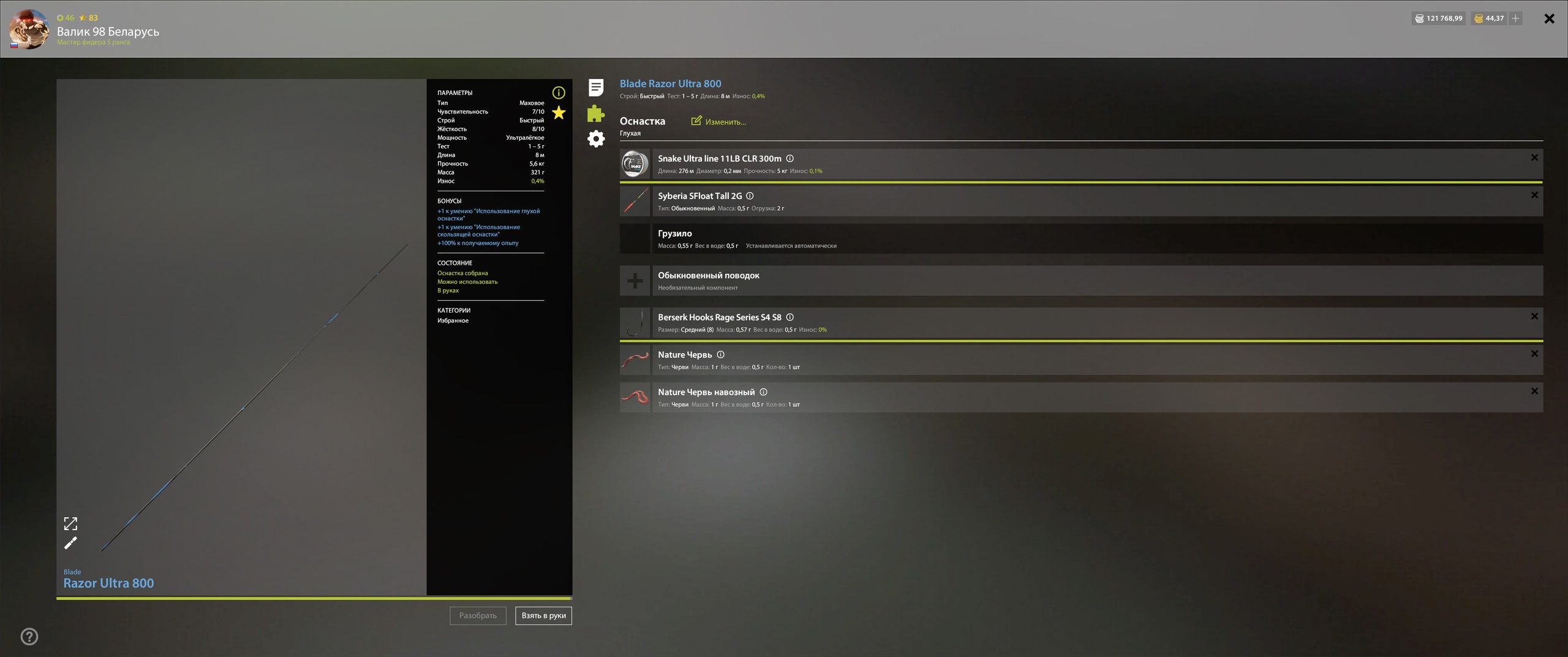This screenshot has width=1568, height=657.
Task: Click the Snake line spool thumbnail
Action: coord(635,164)
